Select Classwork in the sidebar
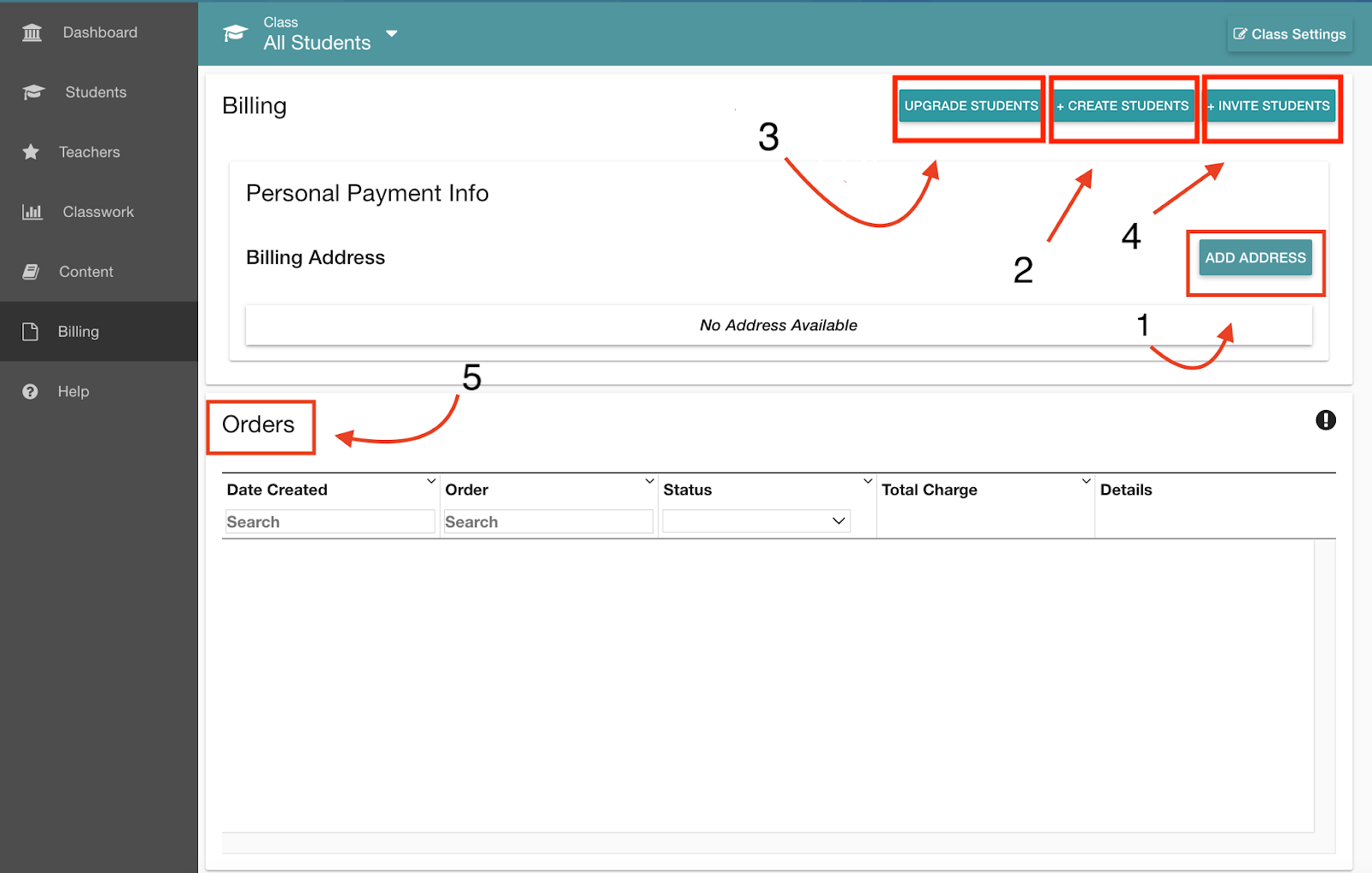This screenshot has width=1372, height=873. pos(99,212)
